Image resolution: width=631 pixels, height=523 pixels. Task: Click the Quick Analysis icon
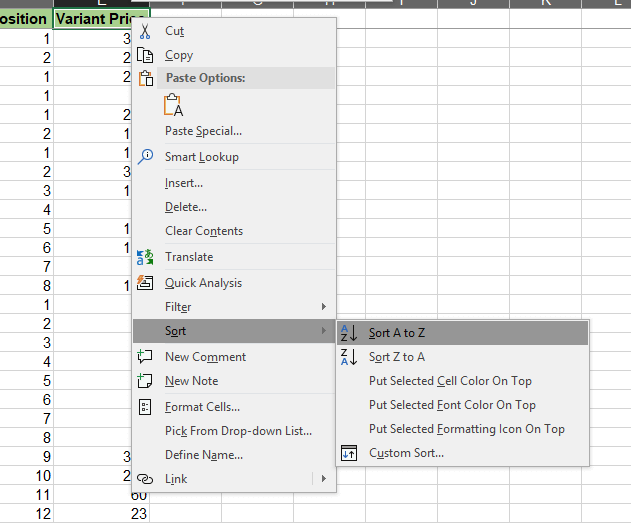click(x=145, y=282)
